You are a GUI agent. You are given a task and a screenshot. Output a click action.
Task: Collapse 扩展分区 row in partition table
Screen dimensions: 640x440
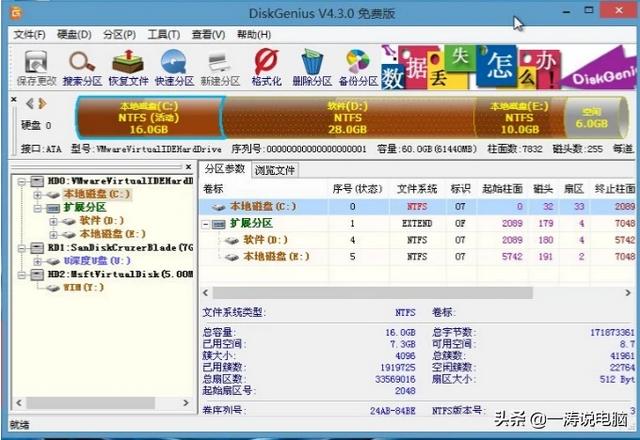click(x=207, y=223)
